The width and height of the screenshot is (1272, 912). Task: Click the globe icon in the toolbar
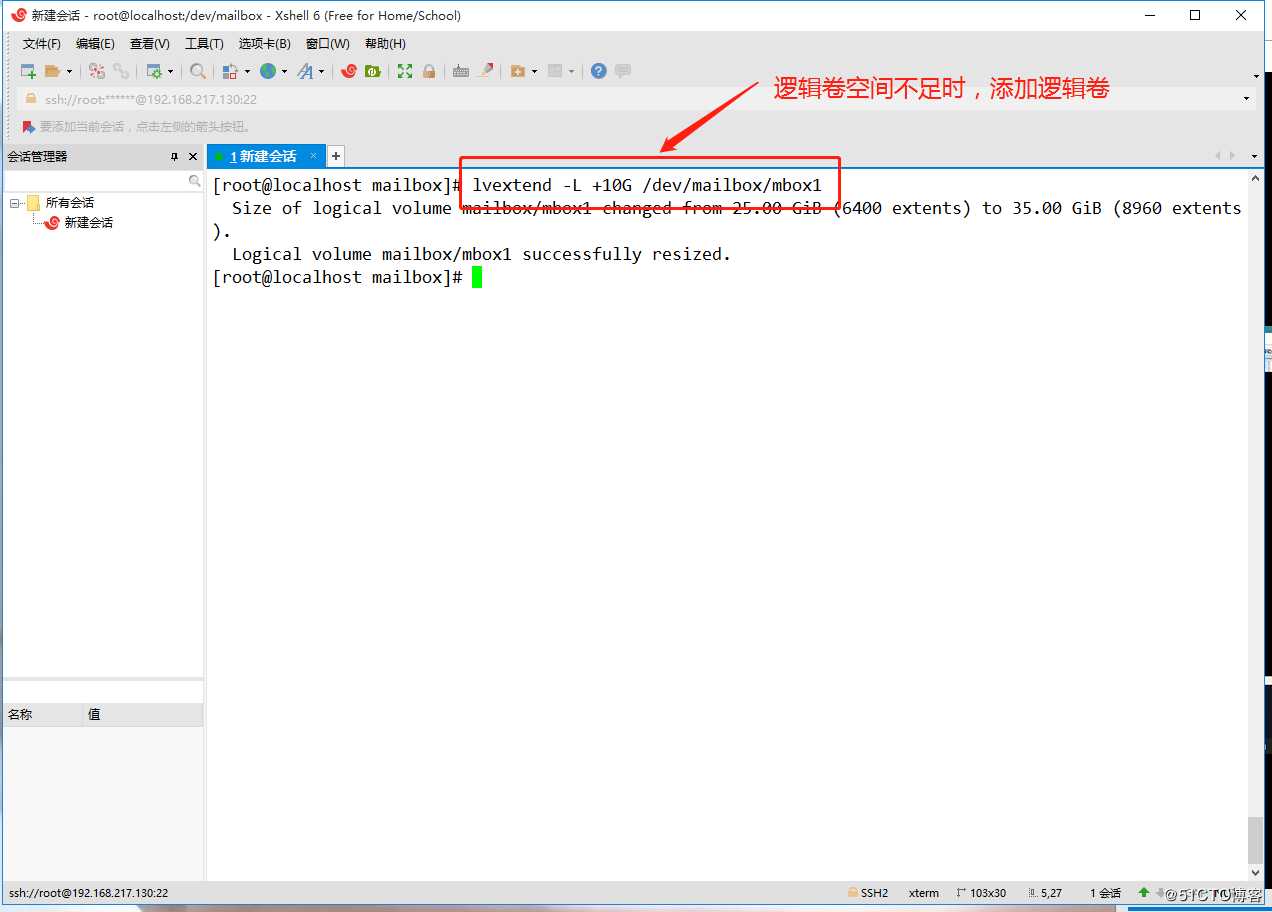pyautogui.click(x=267, y=71)
